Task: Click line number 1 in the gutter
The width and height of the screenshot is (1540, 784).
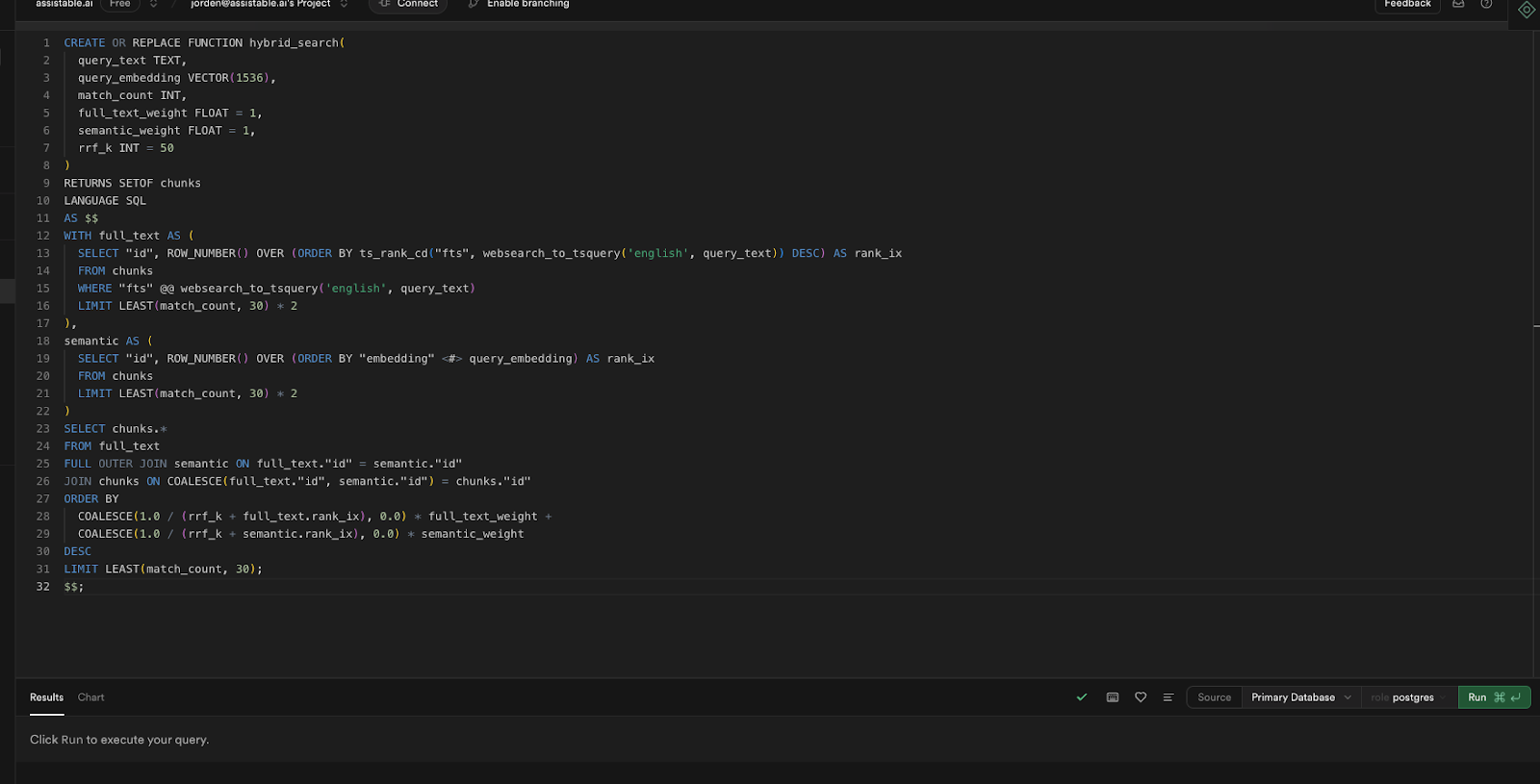Action: (x=46, y=43)
